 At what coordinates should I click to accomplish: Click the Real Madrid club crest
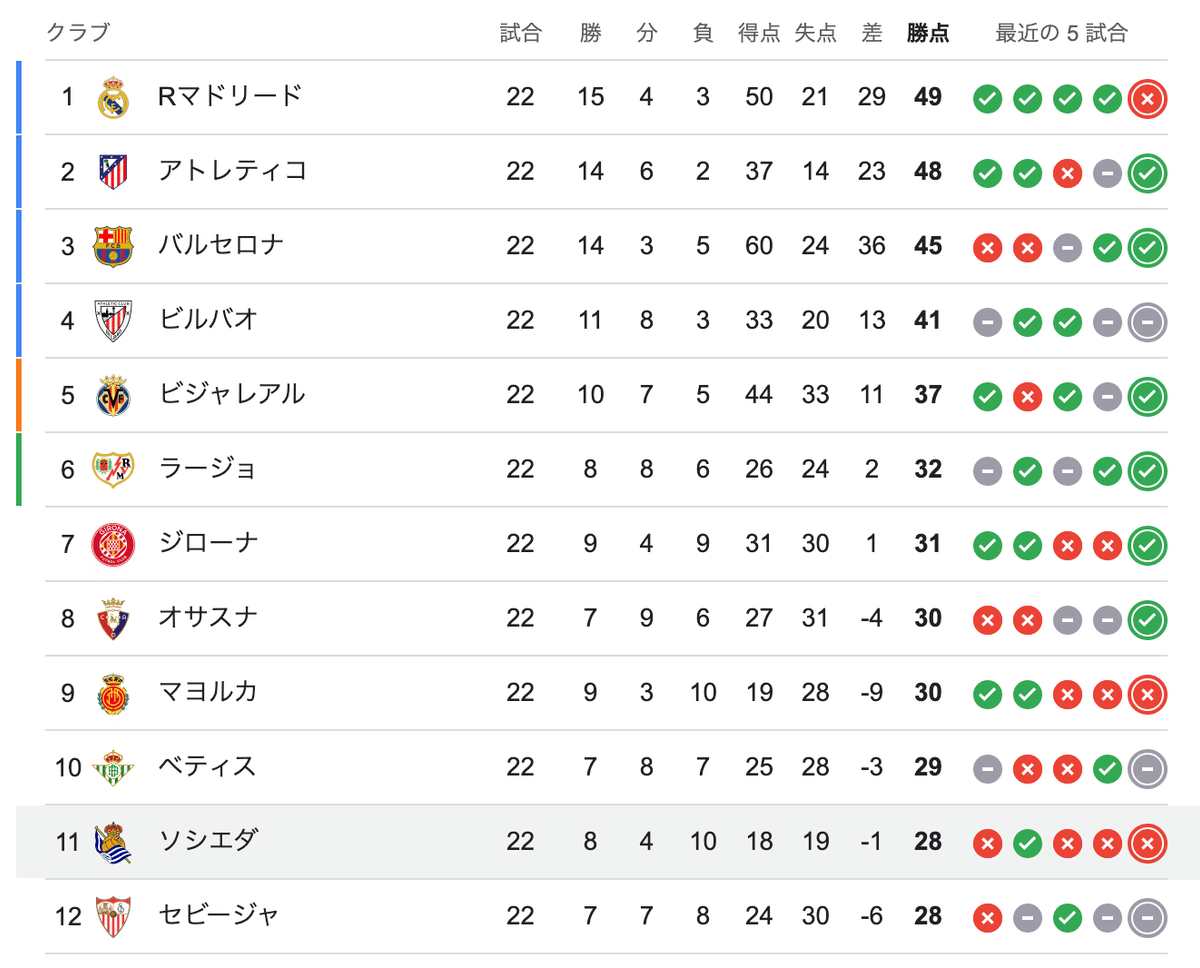[113, 97]
